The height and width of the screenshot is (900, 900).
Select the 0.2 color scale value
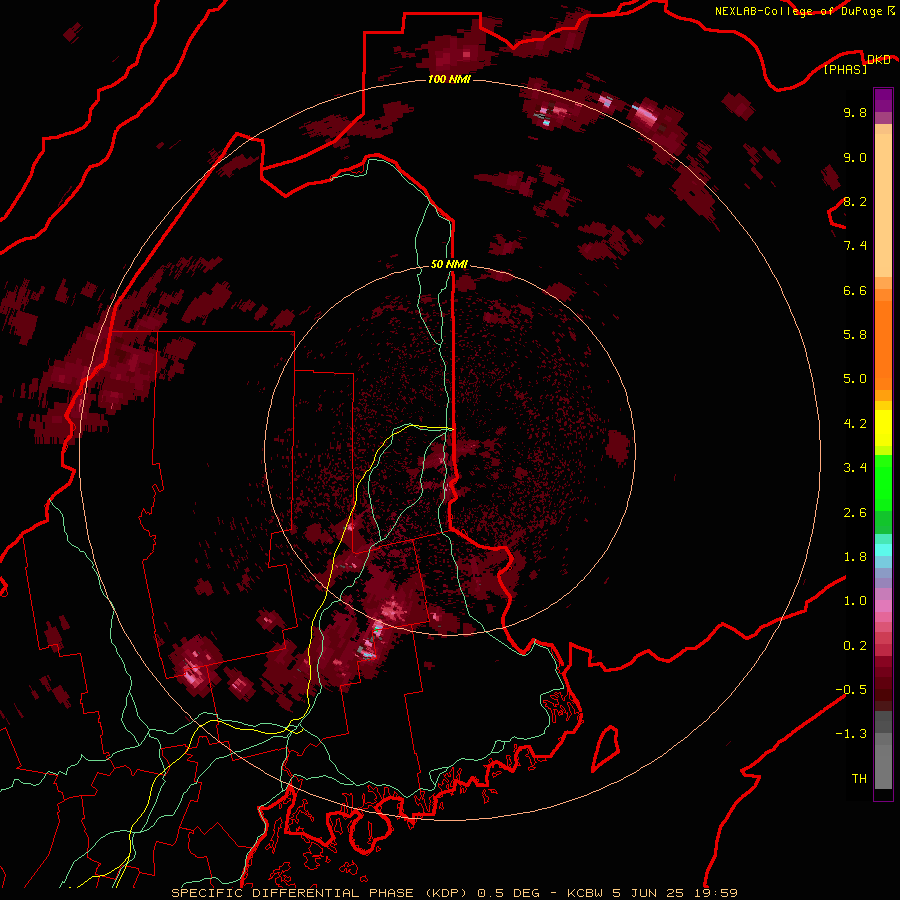[855, 646]
